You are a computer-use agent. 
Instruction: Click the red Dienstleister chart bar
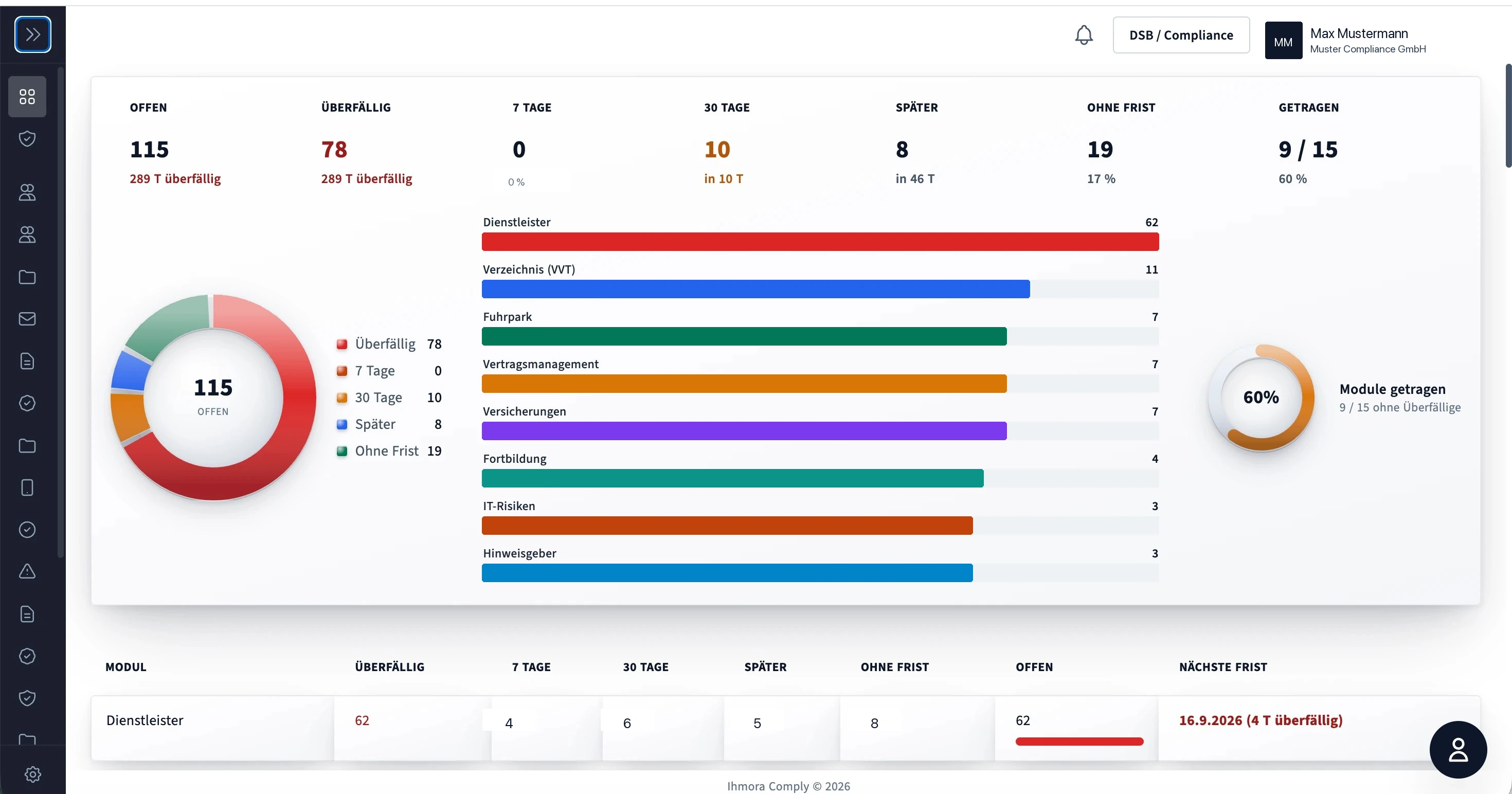click(x=820, y=242)
